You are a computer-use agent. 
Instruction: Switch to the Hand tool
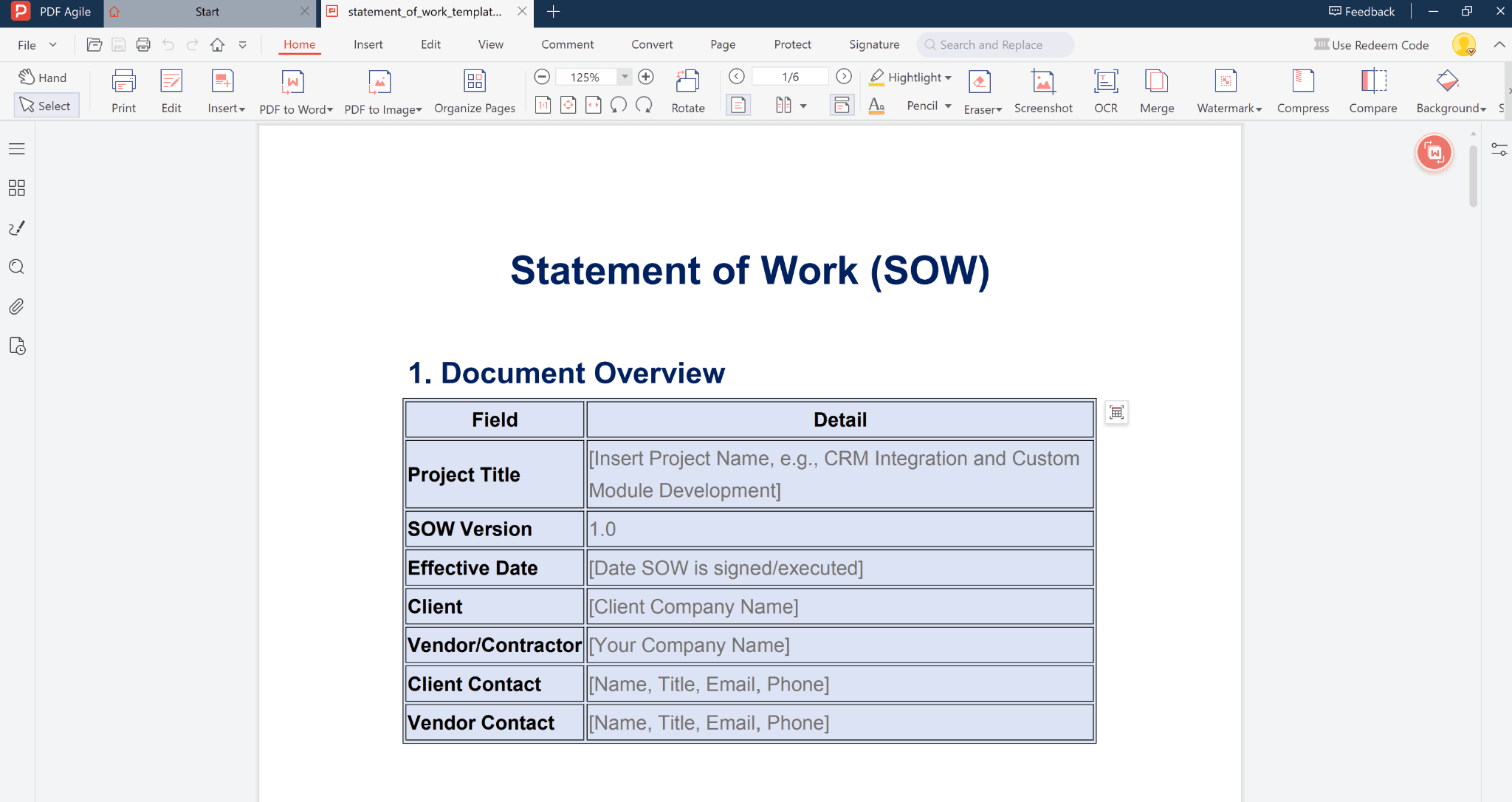pos(43,78)
